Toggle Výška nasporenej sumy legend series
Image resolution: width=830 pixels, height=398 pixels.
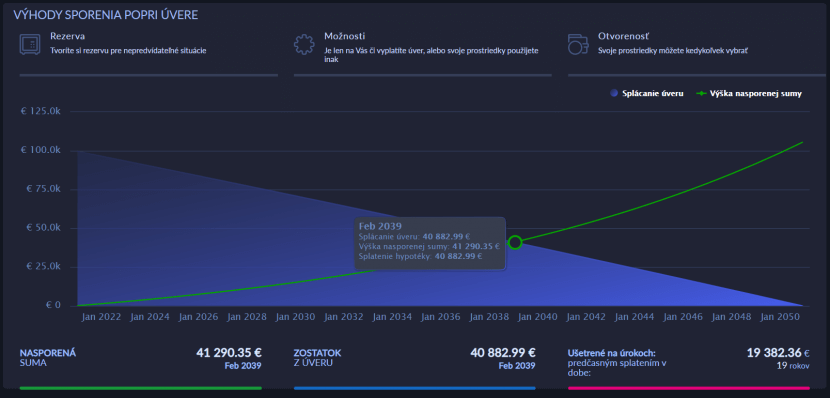coord(750,93)
